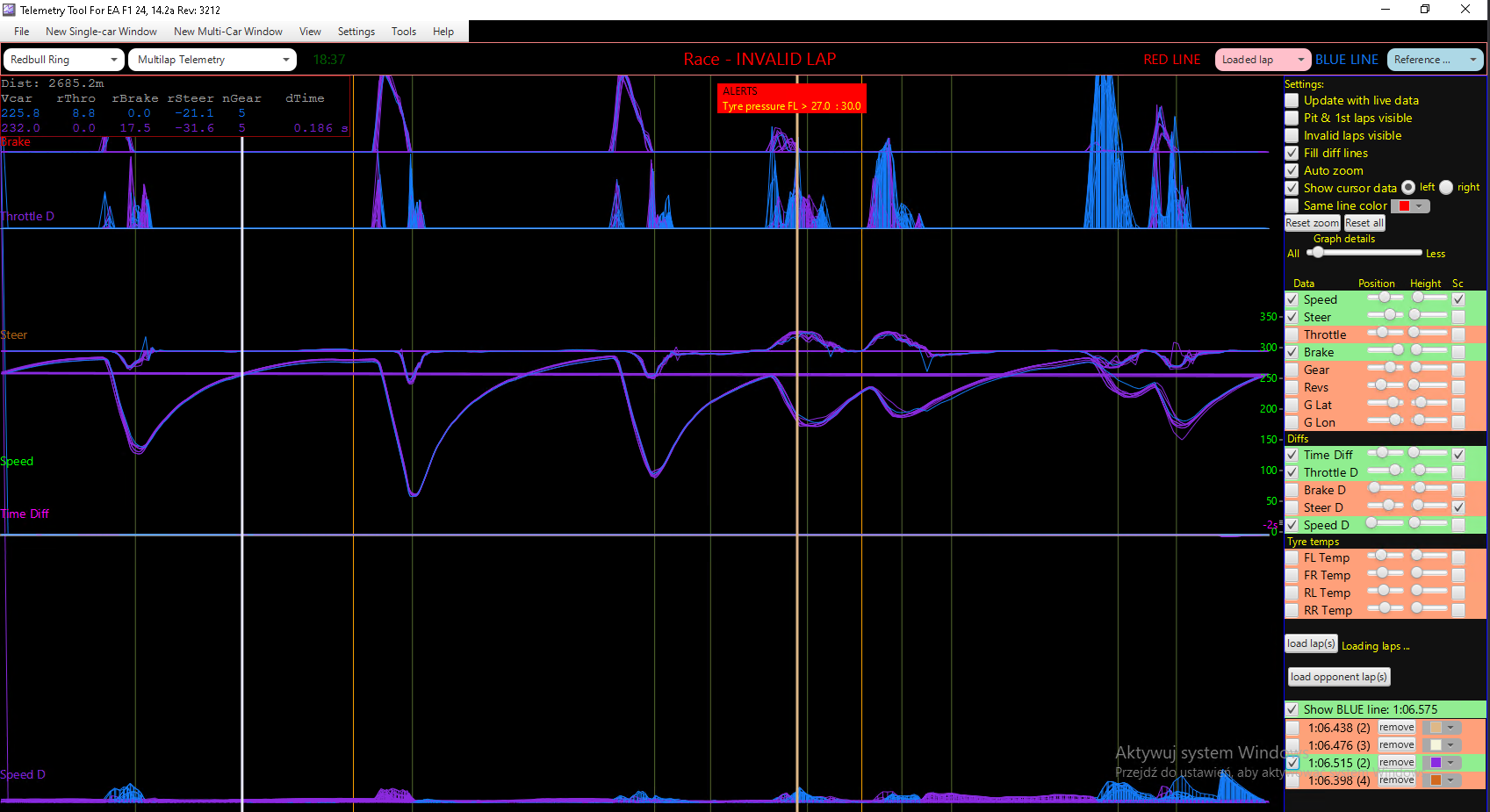
Task: Select the left cursor data radio button
Action: [x=1408, y=188]
